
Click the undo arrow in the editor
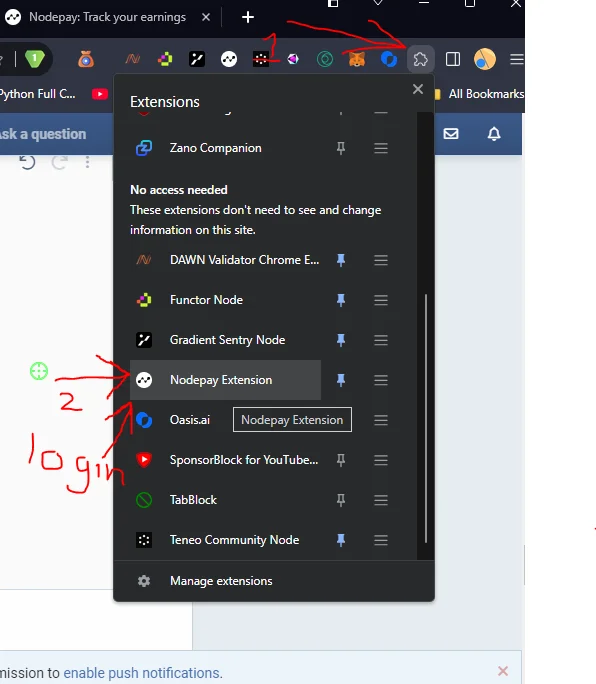[x=27, y=162]
